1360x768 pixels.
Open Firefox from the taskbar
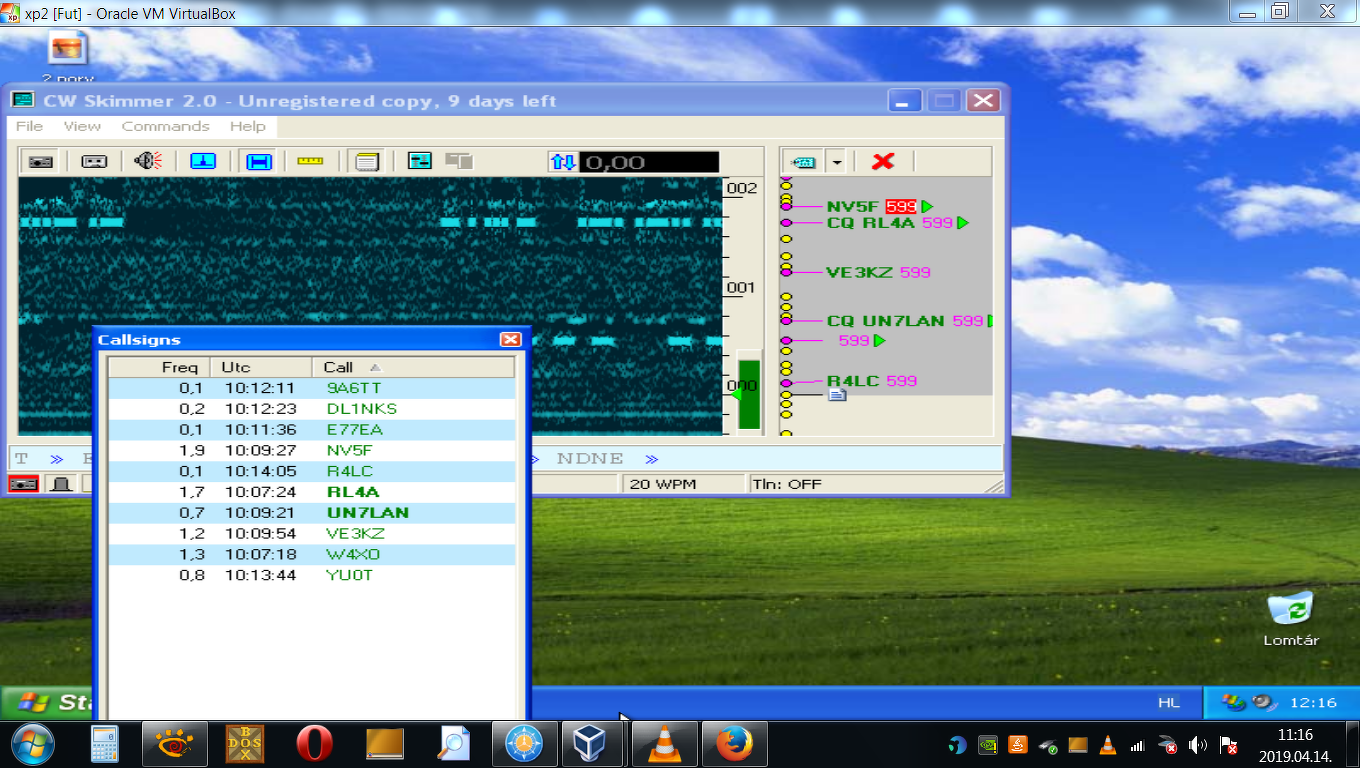(x=734, y=744)
